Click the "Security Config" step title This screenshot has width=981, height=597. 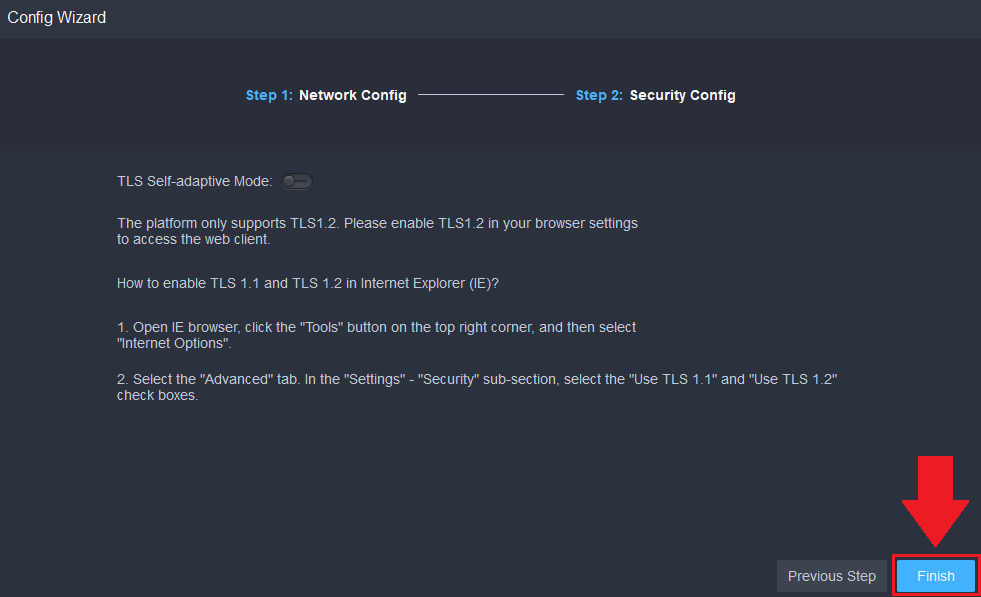[682, 96]
